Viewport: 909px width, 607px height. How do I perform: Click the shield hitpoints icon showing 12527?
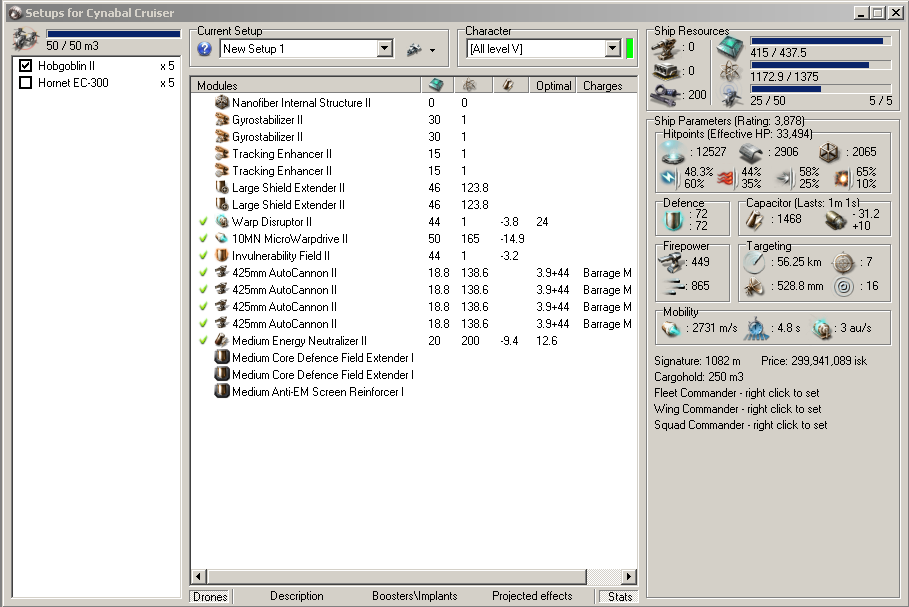pyautogui.click(x=672, y=152)
